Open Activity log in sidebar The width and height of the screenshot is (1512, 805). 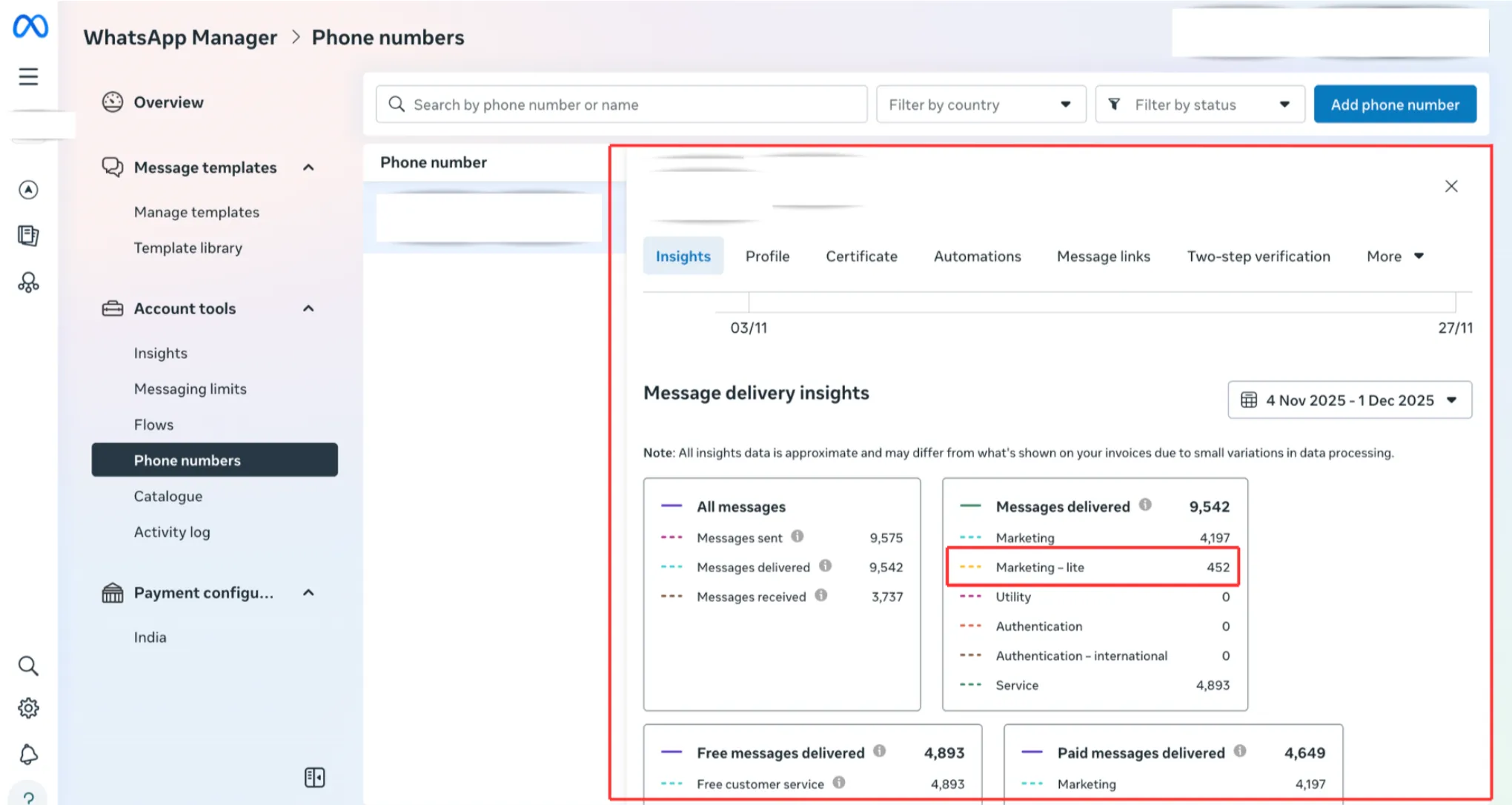point(171,532)
